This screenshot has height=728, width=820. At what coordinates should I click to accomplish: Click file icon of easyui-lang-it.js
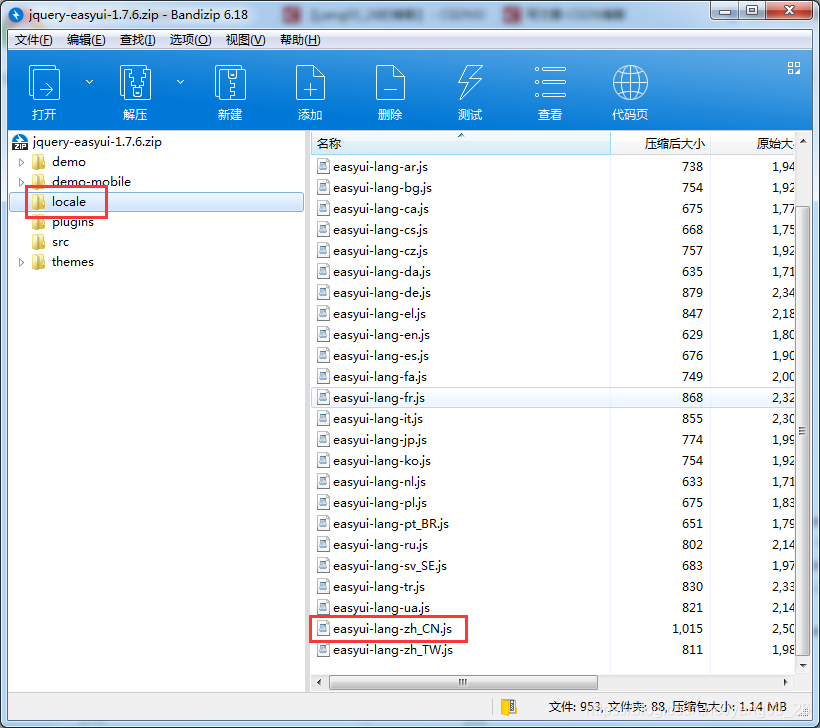point(323,419)
